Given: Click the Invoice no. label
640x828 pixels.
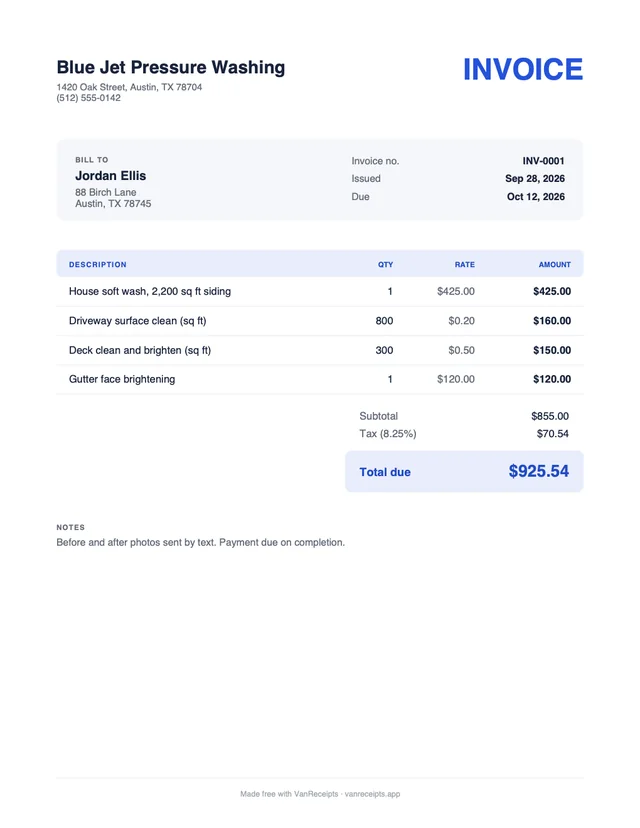Looking at the screenshot, I should 375,161.
